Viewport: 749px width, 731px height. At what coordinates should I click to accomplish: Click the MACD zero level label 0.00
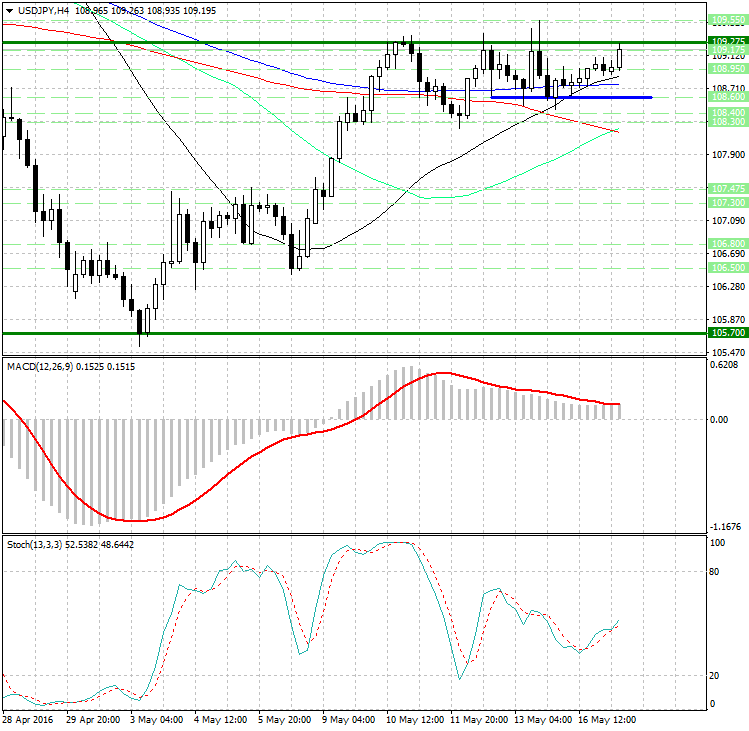pos(719,420)
